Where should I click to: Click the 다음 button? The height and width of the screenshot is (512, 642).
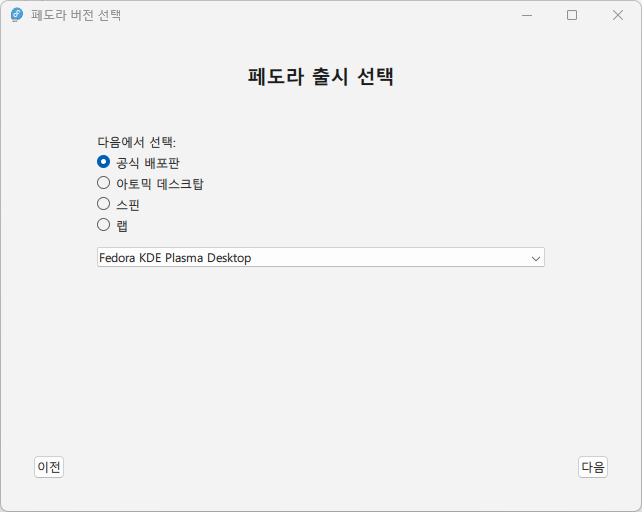point(592,467)
